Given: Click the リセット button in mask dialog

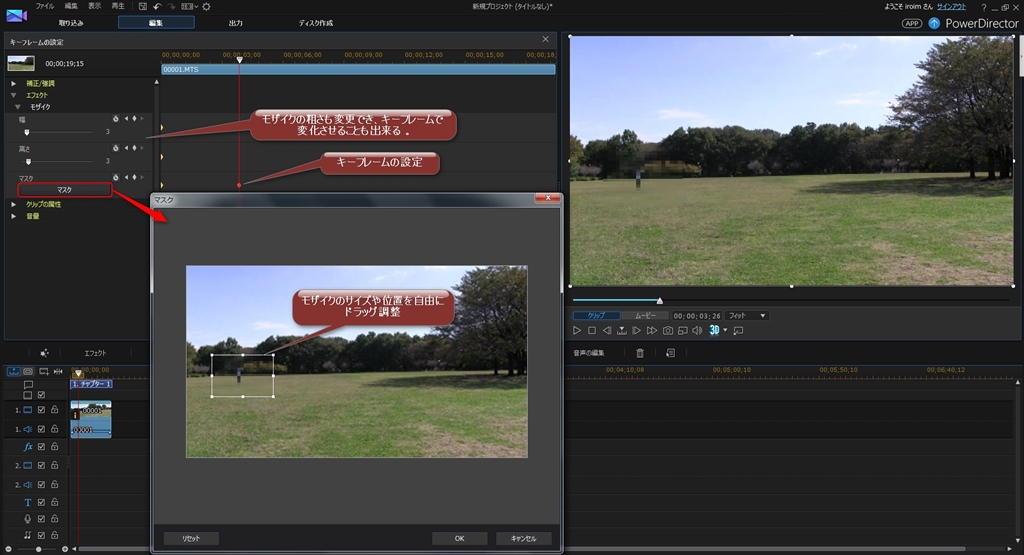Looking at the screenshot, I should pyautogui.click(x=190, y=538).
